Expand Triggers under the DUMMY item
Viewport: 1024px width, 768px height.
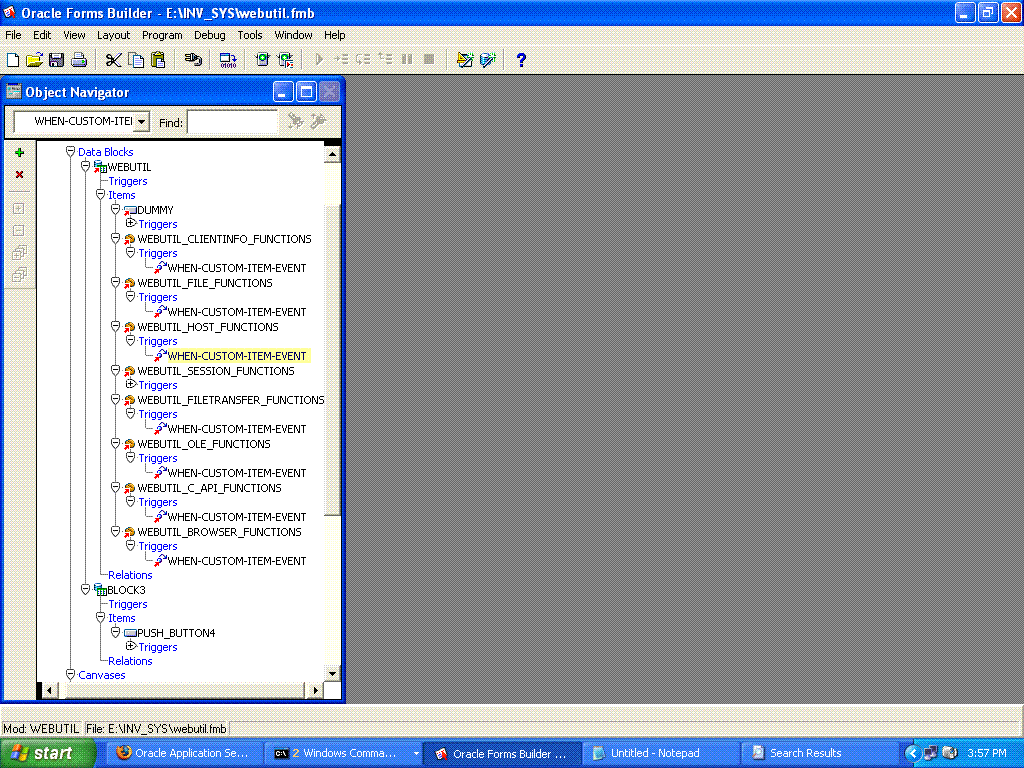(x=130, y=224)
